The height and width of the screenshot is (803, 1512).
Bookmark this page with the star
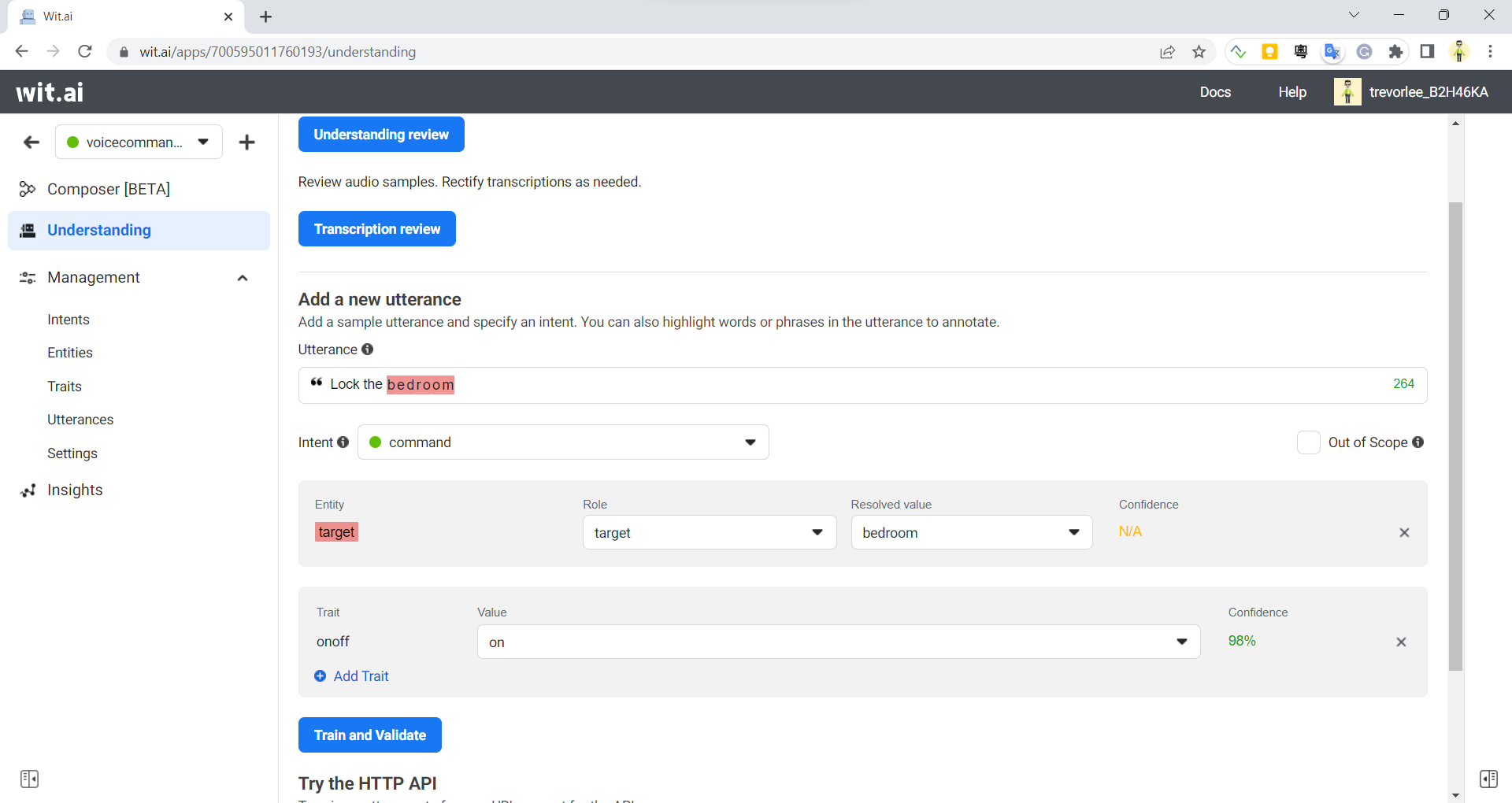[1199, 52]
